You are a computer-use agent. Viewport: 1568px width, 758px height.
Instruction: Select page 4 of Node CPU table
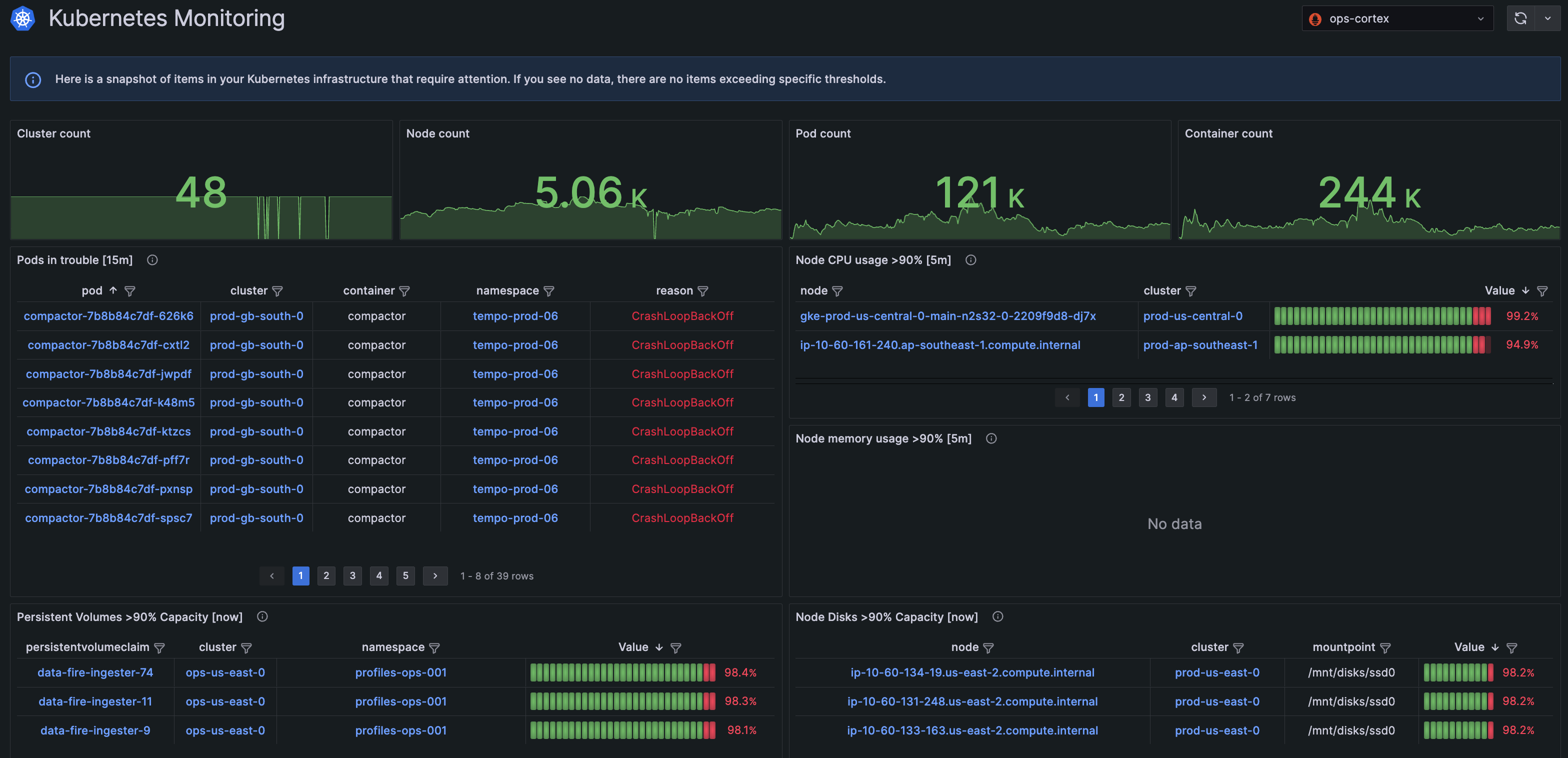[x=1173, y=397]
